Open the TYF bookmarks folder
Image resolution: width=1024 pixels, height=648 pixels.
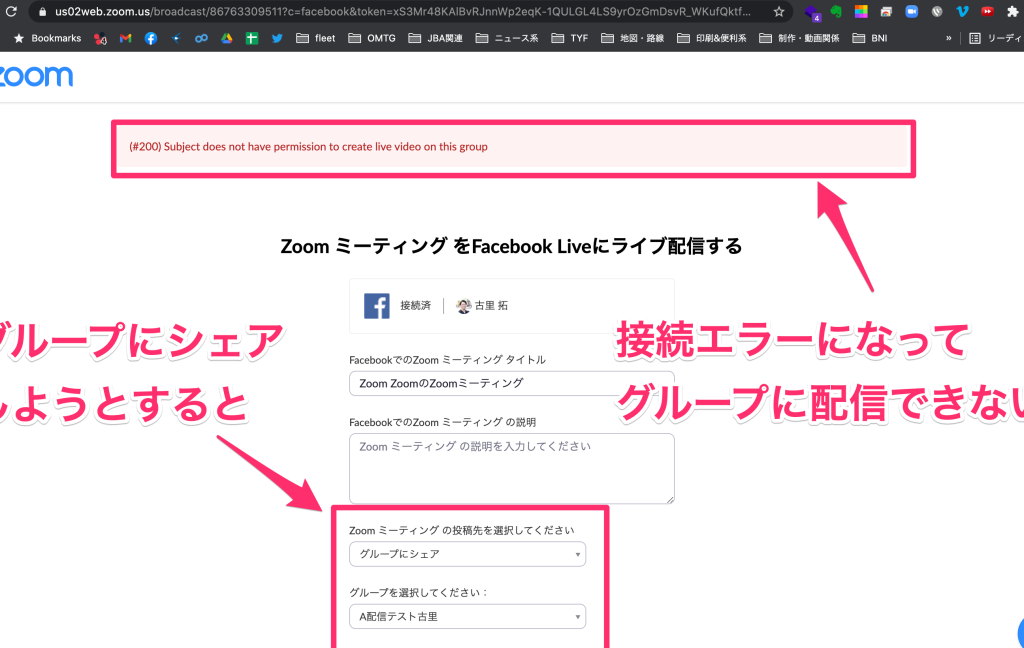[x=569, y=39]
